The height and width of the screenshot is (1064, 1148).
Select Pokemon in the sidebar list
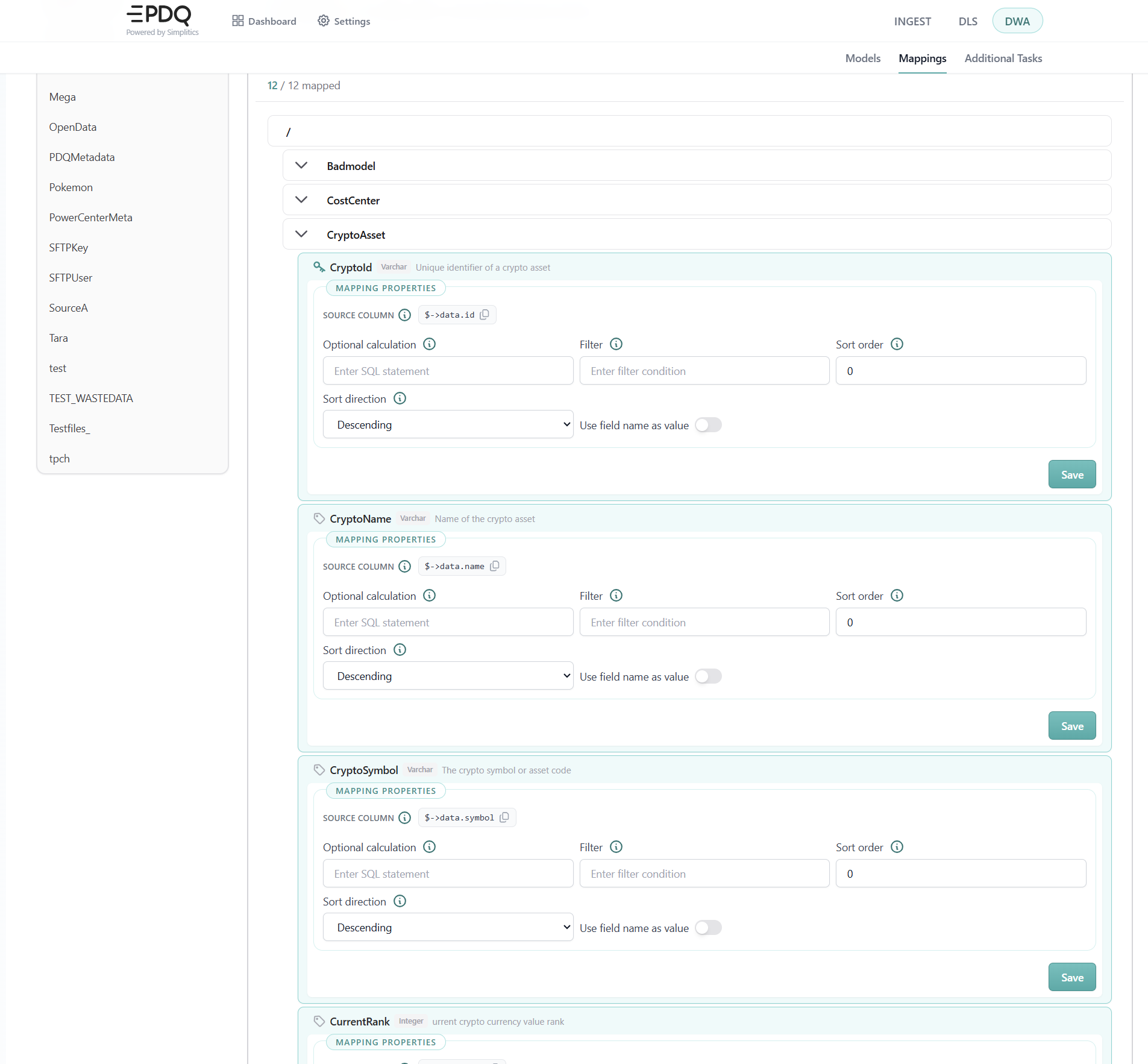pos(71,187)
